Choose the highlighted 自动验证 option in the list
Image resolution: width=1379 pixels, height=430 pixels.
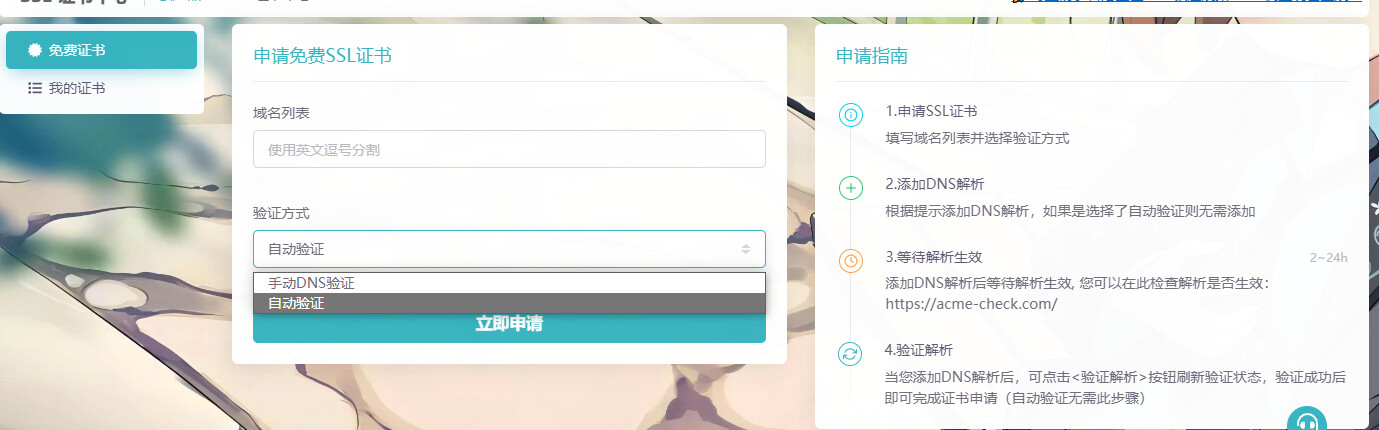[296, 303]
